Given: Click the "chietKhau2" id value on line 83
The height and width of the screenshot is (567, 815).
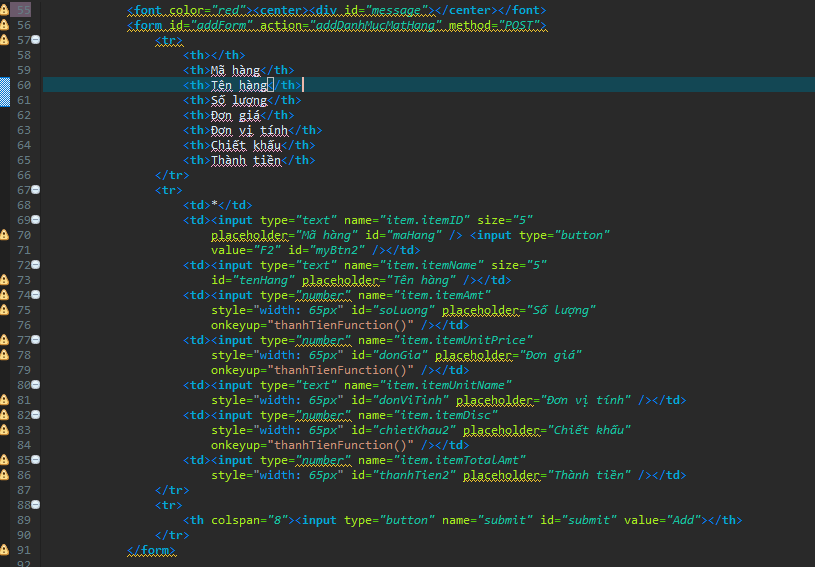Looking at the screenshot, I should click(414, 430).
